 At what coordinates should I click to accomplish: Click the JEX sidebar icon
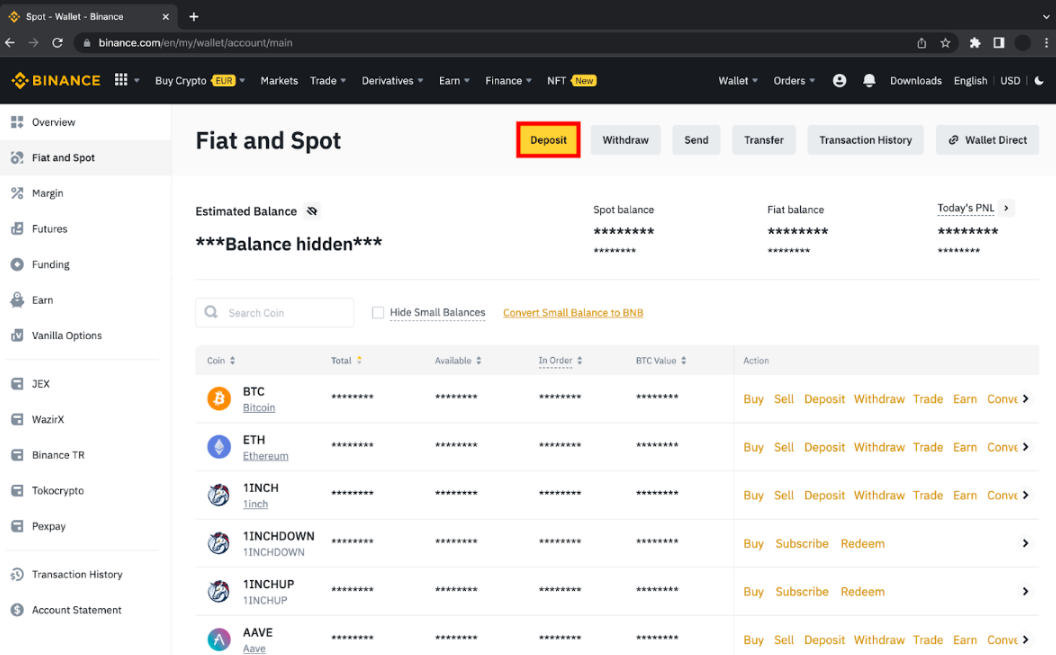coord(18,384)
